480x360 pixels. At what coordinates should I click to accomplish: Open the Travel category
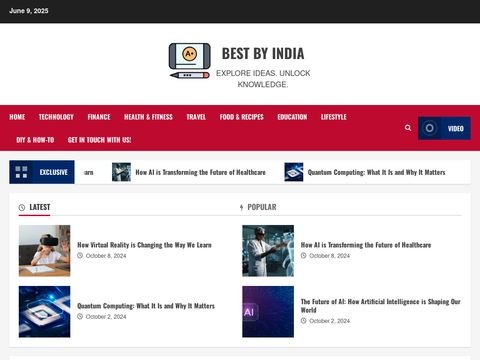click(196, 117)
